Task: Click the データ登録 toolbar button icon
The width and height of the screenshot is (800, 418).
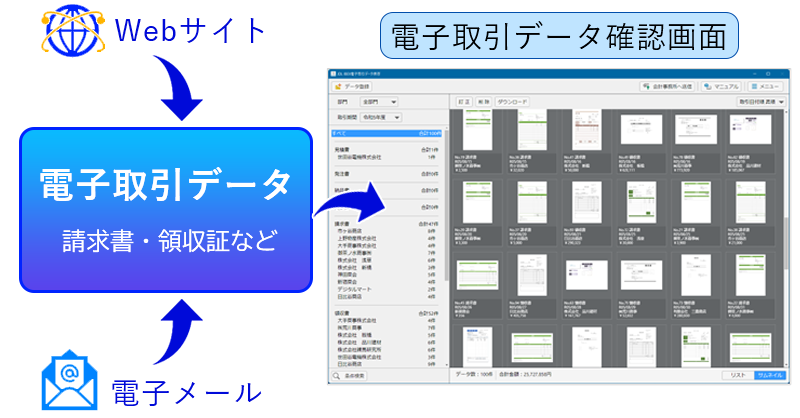Action: pos(338,87)
